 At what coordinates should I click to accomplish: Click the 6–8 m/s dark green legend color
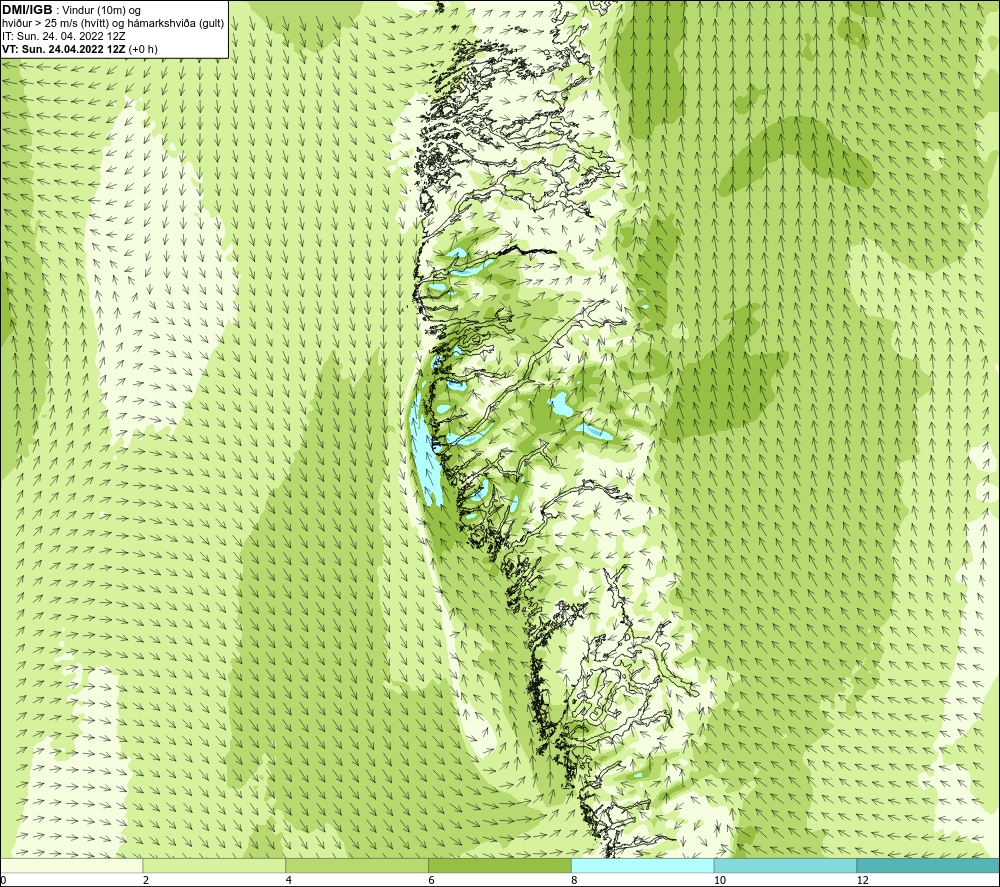pos(500,865)
